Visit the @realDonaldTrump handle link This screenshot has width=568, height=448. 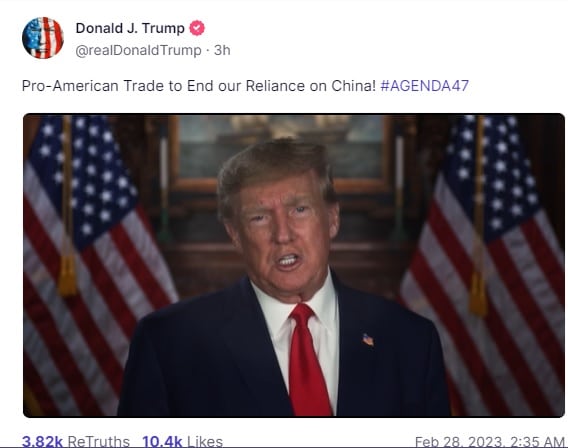(138, 50)
